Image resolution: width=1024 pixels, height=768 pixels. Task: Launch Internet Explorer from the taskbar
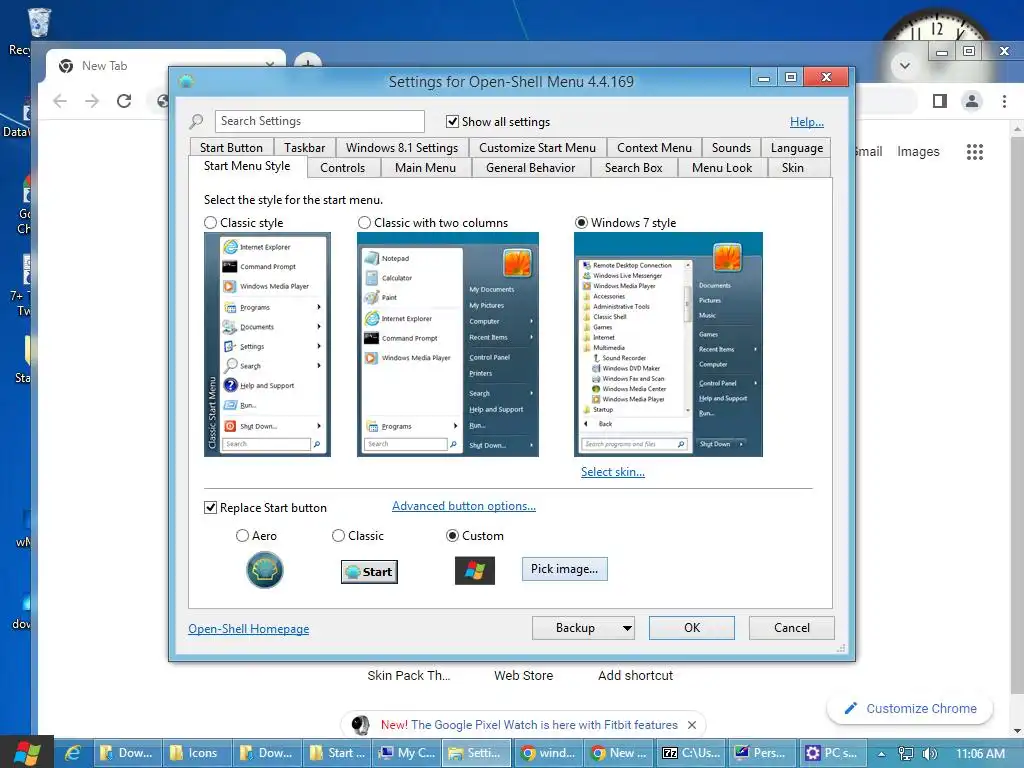pyautogui.click(x=72, y=753)
